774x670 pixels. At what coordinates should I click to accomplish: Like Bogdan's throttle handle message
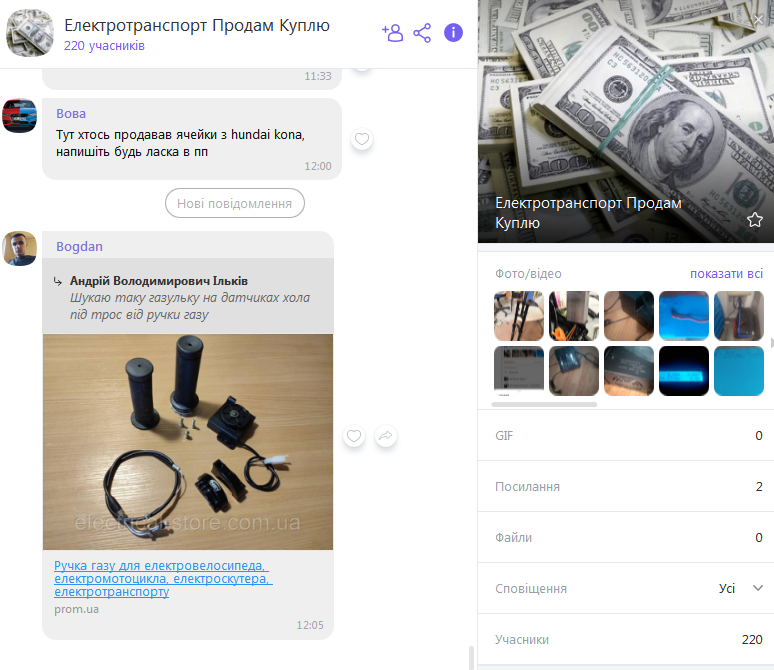coord(354,436)
